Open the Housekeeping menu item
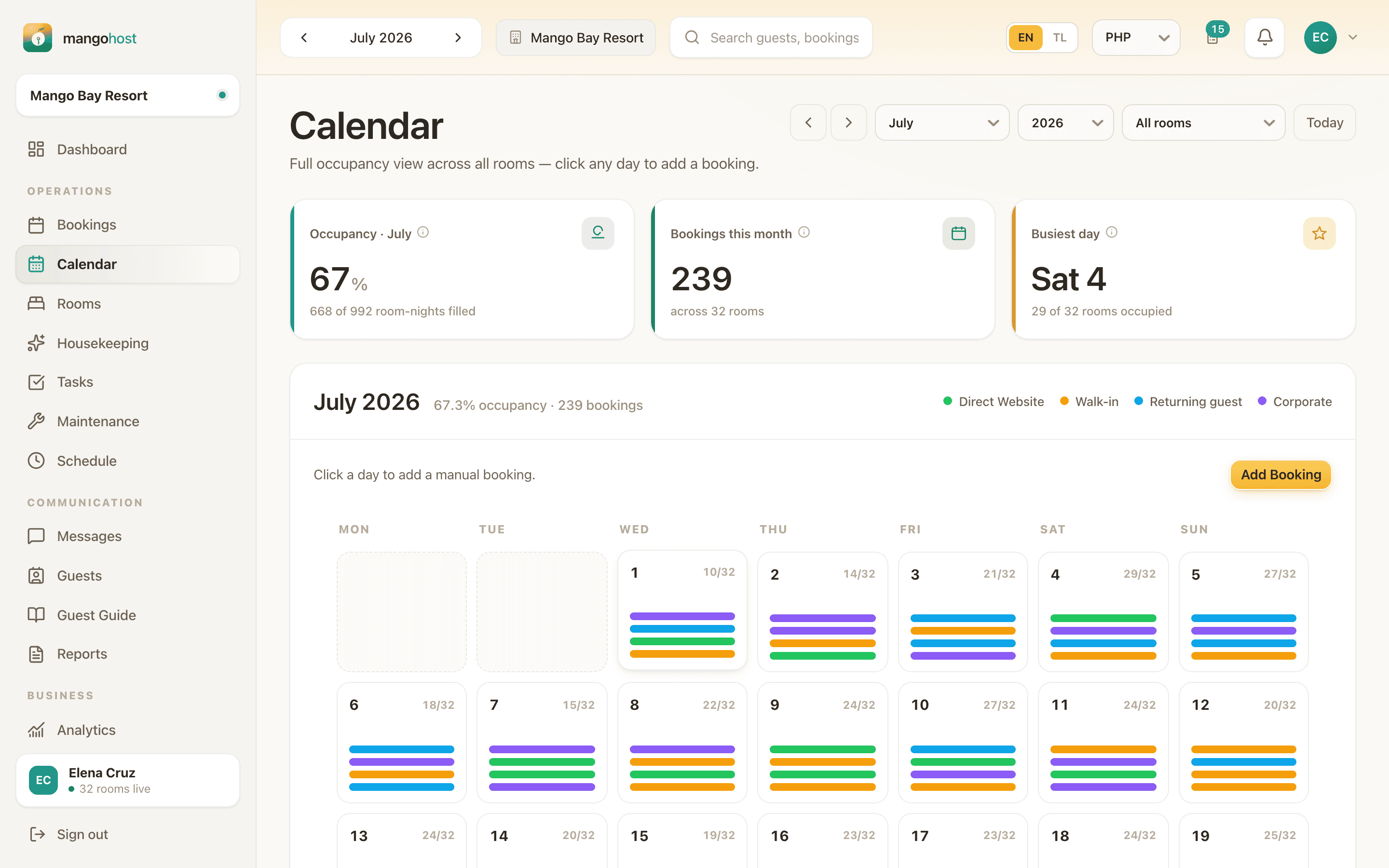Screen dimensions: 1389x868 tap(127, 343)
